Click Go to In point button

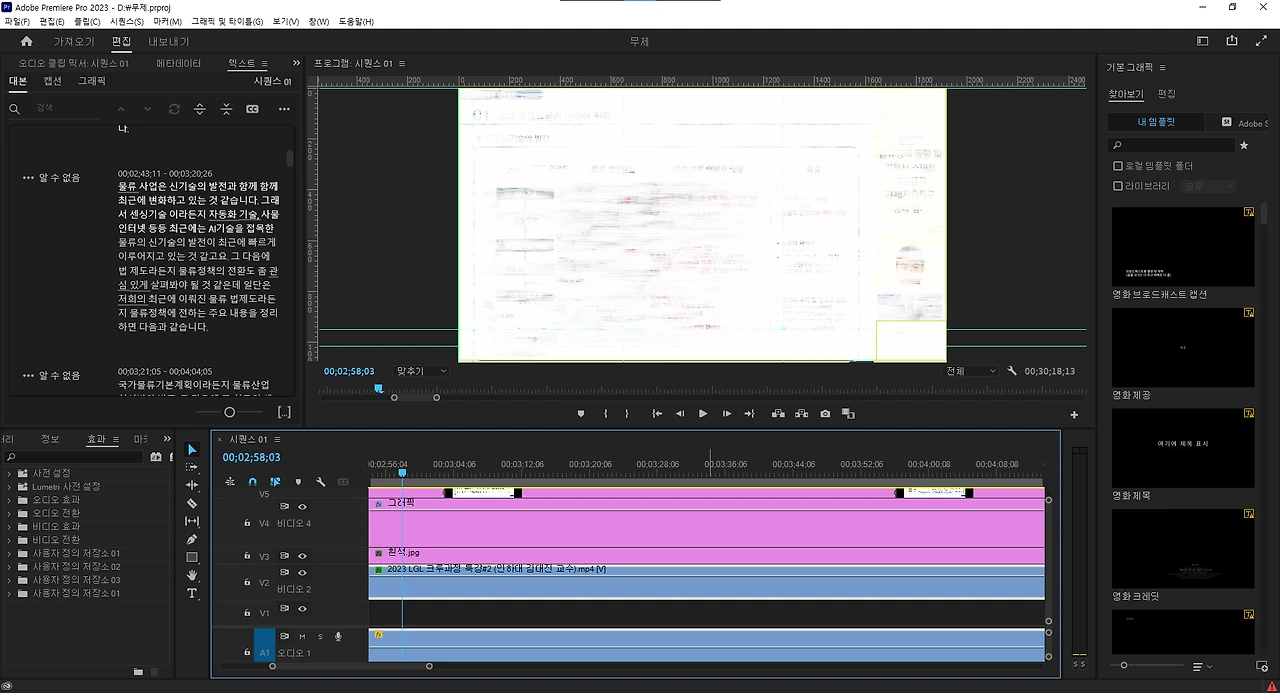(657, 414)
